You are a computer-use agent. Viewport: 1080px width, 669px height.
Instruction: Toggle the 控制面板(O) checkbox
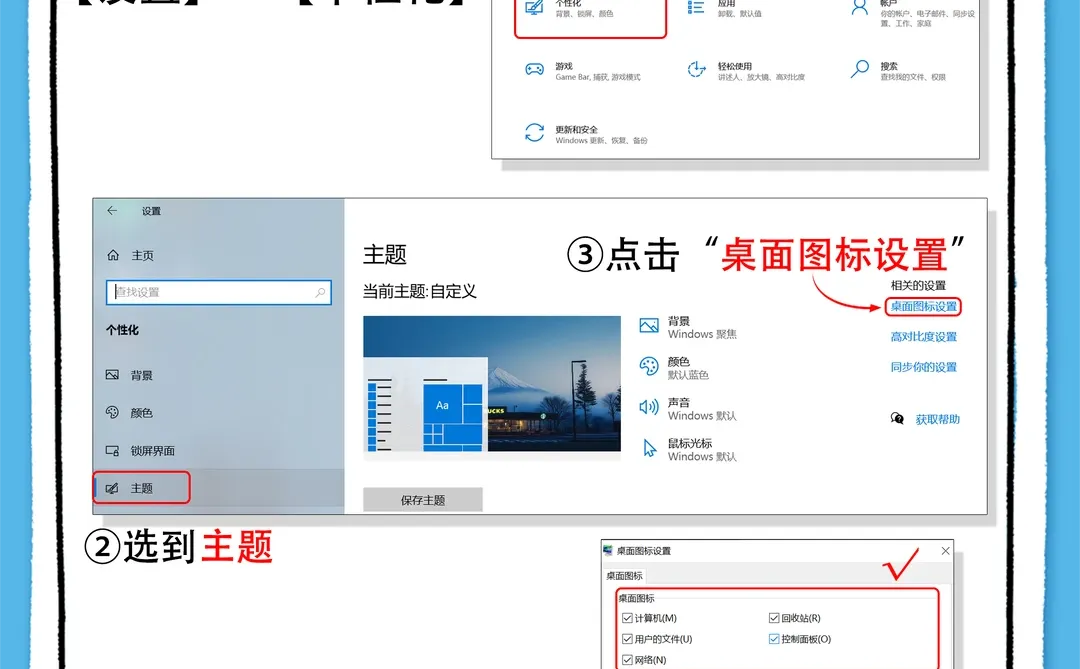pos(774,639)
